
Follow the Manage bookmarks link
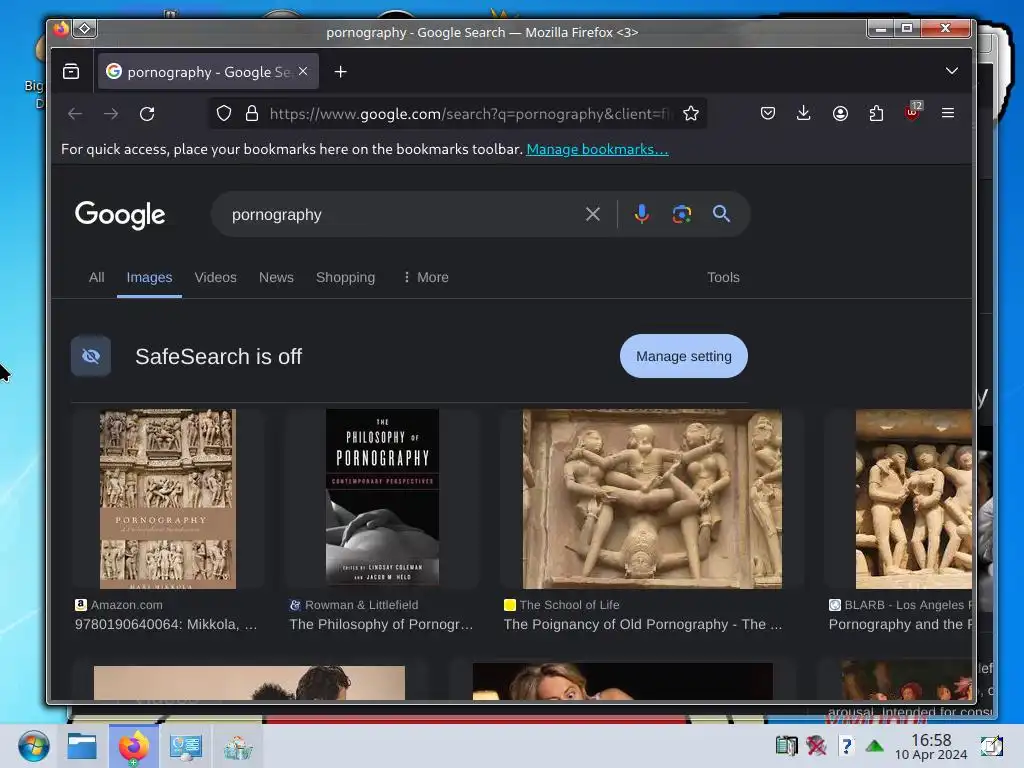point(597,149)
